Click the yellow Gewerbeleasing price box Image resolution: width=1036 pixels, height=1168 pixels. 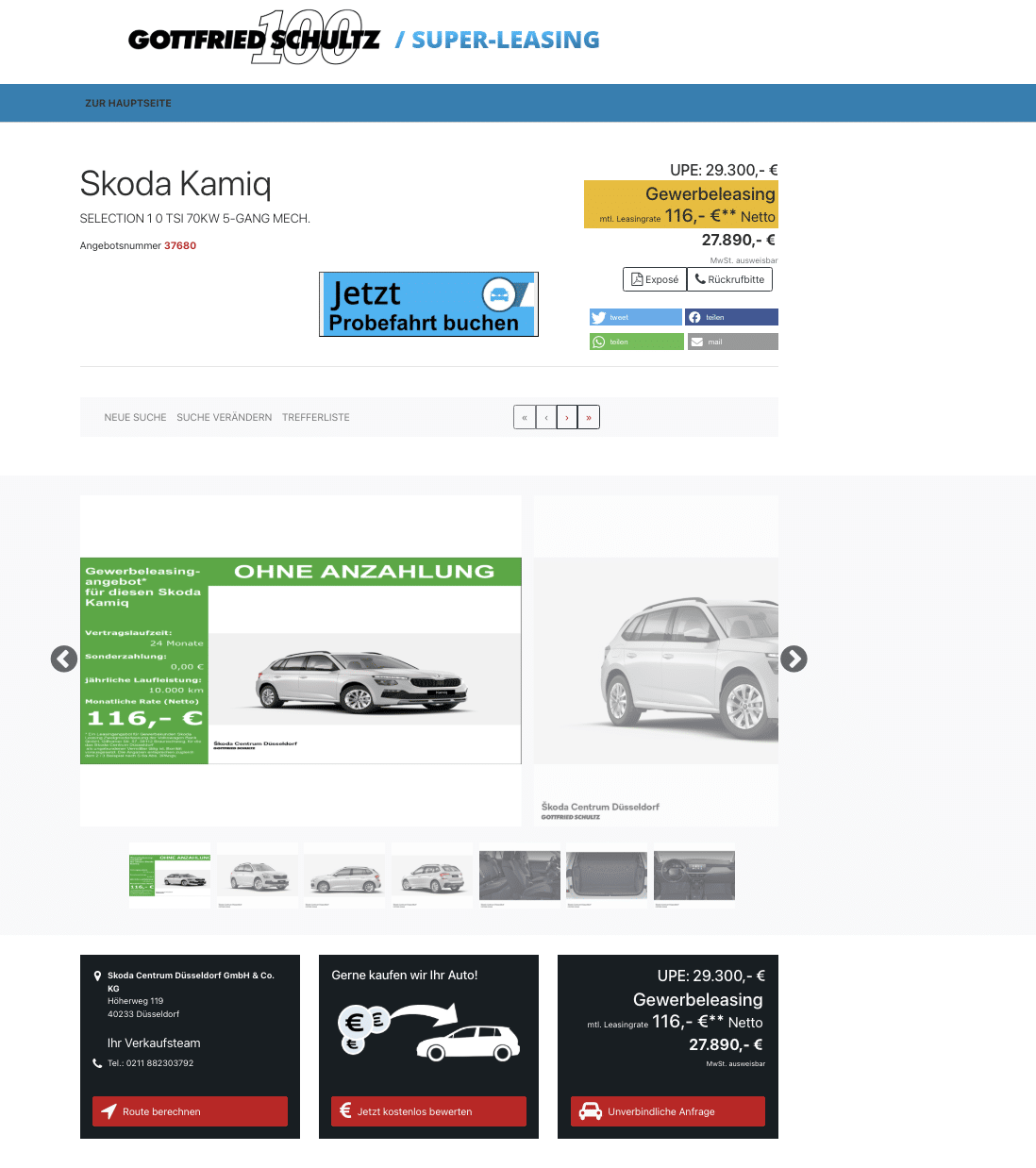click(681, 204)
